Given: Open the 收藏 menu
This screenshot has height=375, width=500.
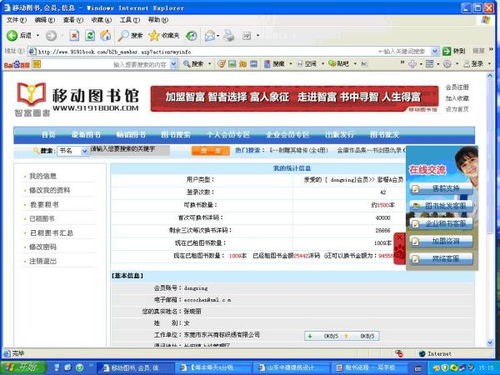Looking at the screenshot, I should [101, 20].
